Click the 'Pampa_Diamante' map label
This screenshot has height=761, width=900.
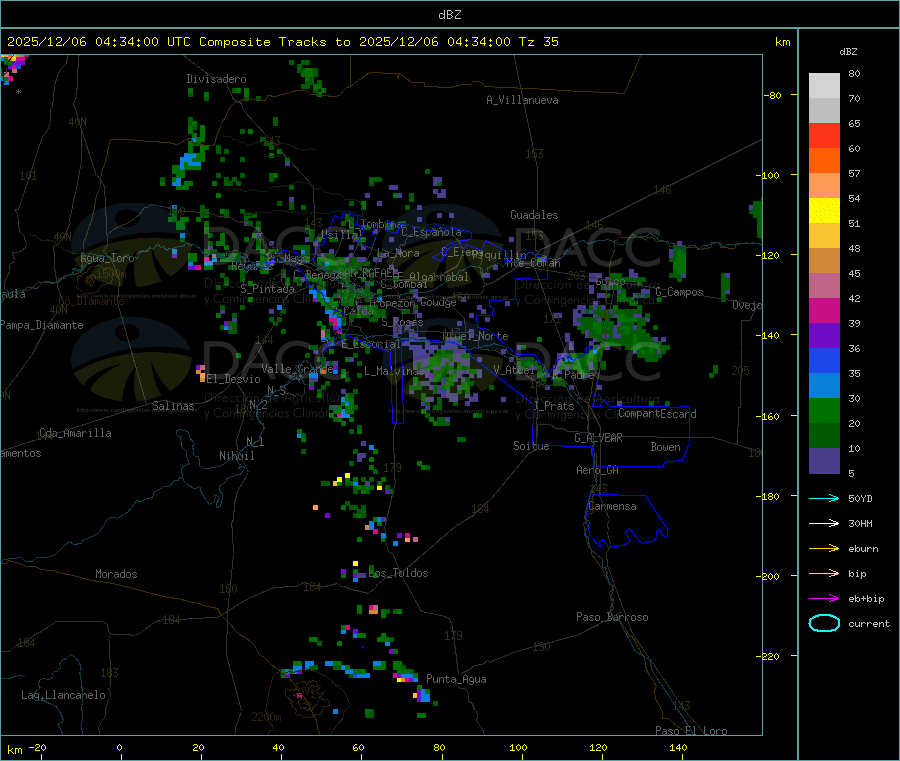coord(42,325)
